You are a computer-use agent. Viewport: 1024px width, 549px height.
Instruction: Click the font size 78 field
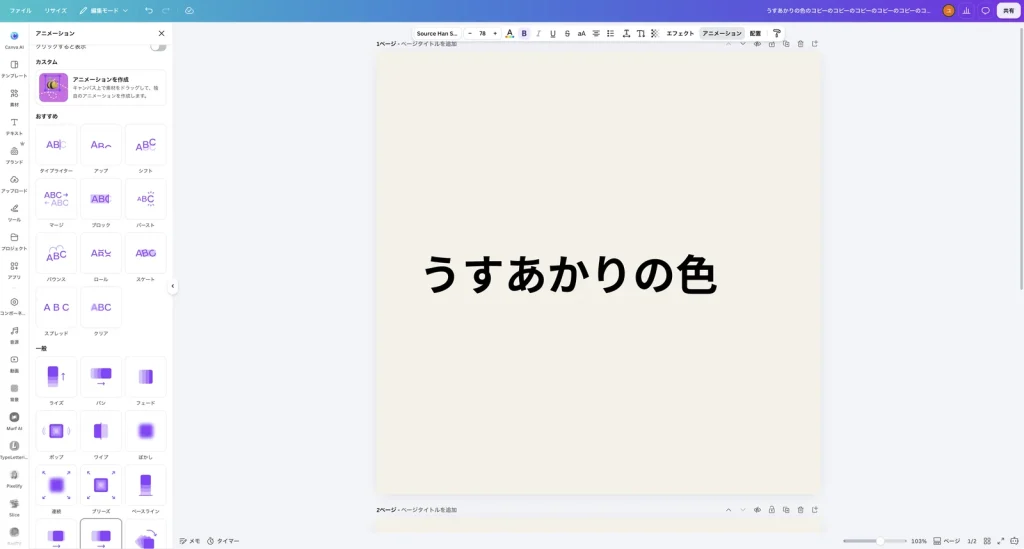click(x=482, y=33)
